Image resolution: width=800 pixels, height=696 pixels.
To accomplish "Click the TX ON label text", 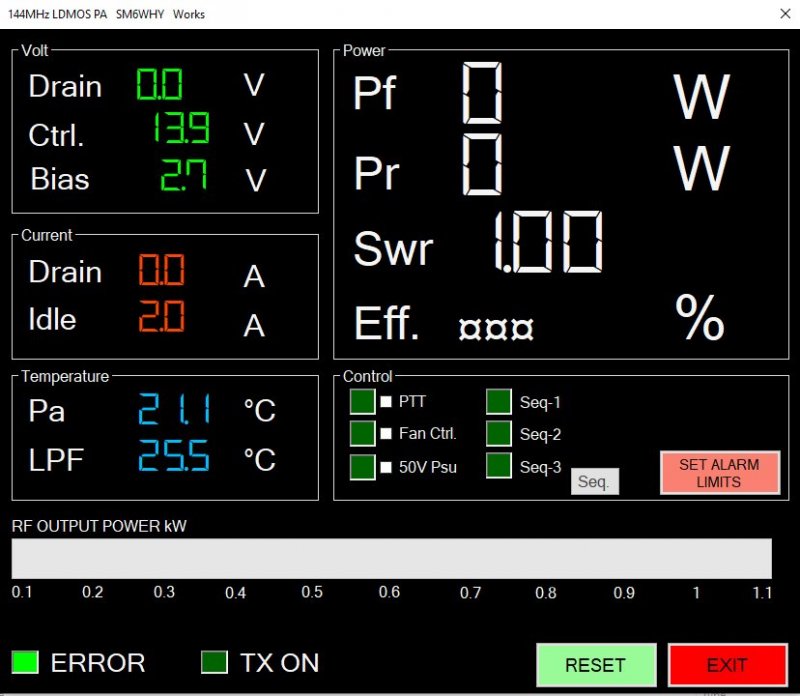I will (x=280, y=663).
